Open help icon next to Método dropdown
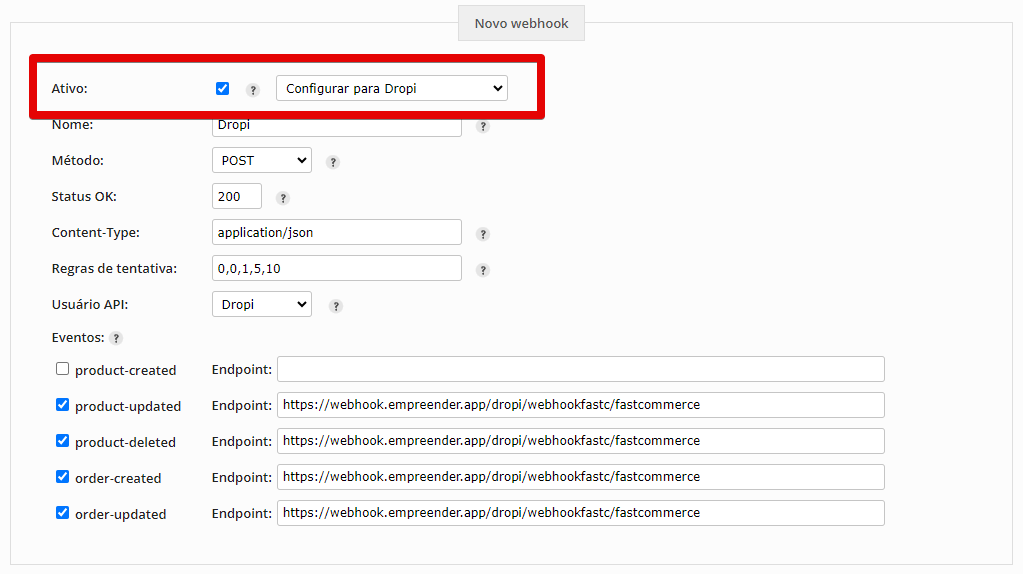Viewport: 1023px width, 574px height. pos(333,162)
